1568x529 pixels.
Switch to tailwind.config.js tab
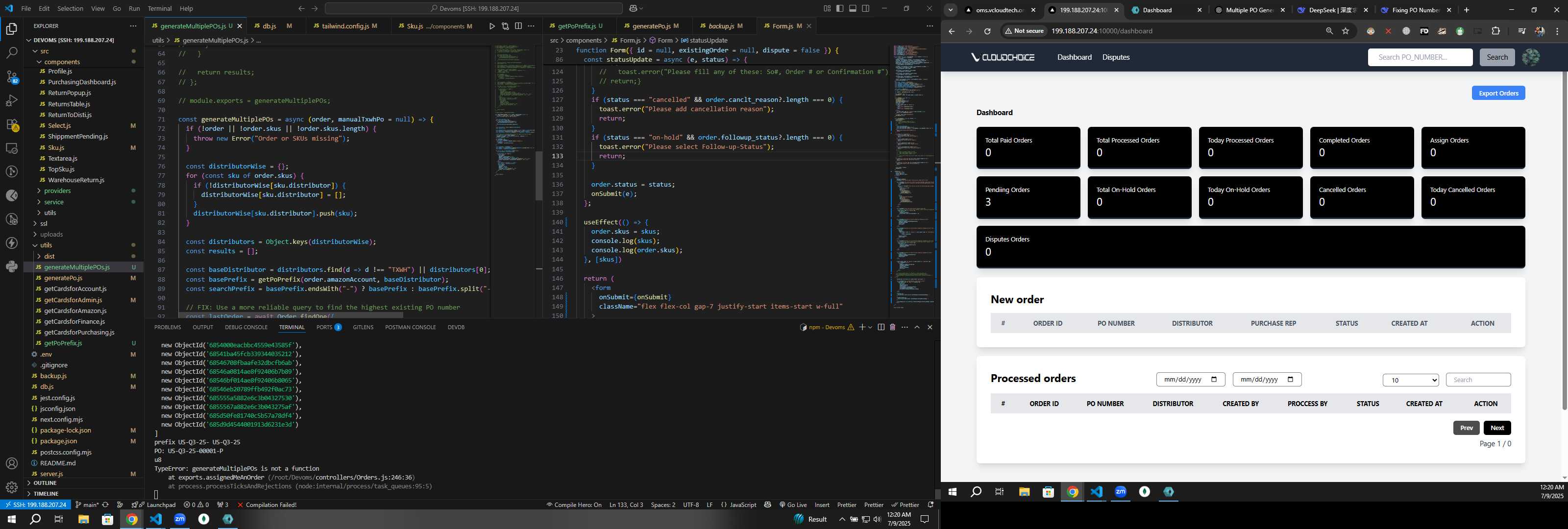click(346, 26)
